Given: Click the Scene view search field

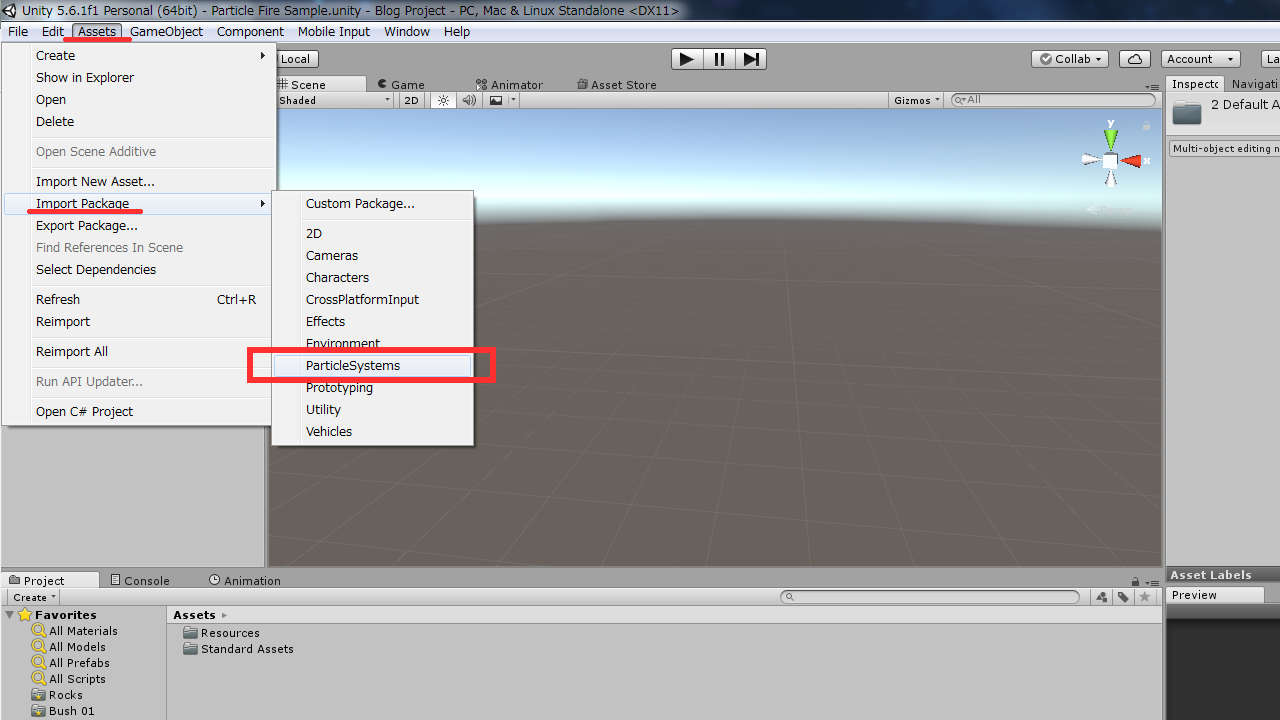Looking at the screenshot, I should click(x=1053, y=100).
